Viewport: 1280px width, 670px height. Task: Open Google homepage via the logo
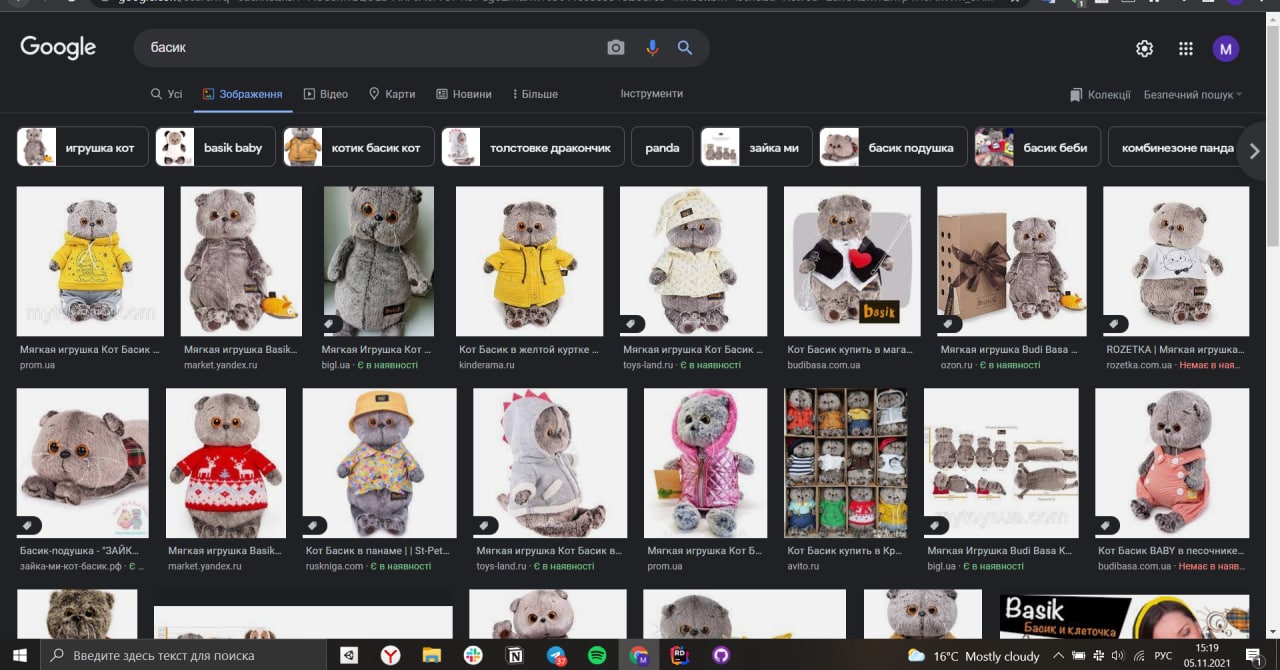point(58,47)
